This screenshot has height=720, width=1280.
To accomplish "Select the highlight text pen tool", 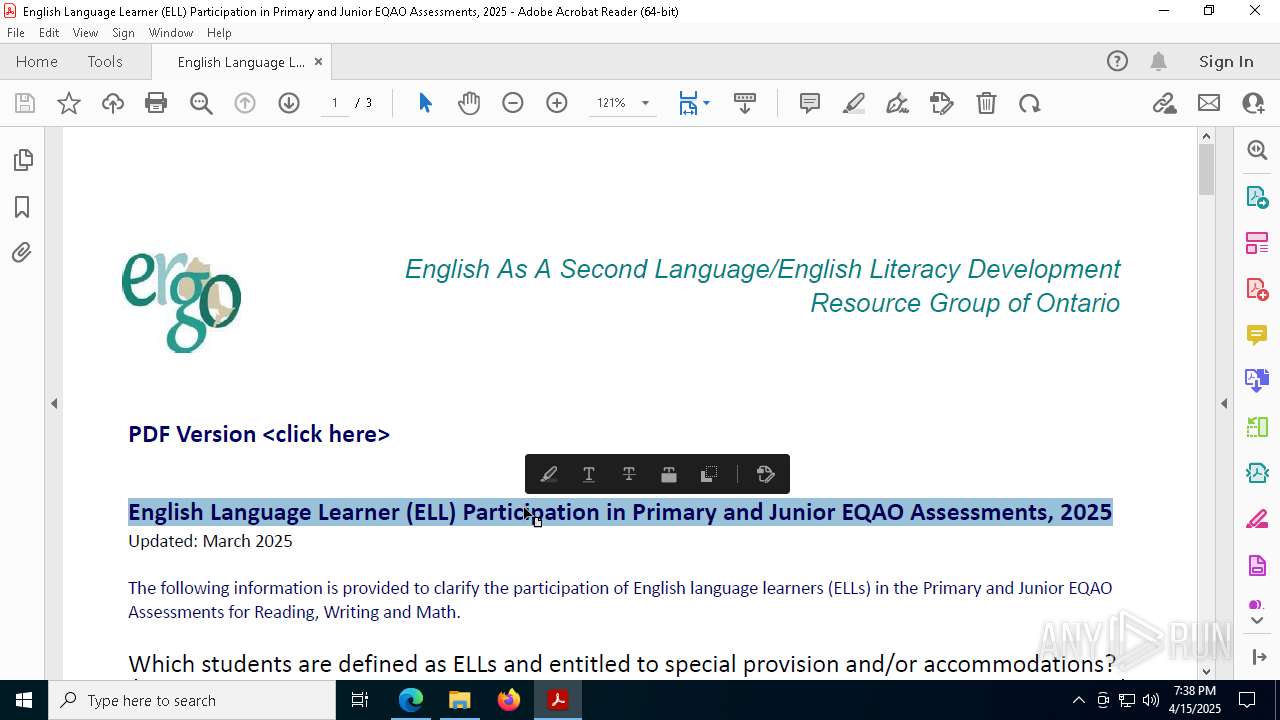I will tap(854, 103).
